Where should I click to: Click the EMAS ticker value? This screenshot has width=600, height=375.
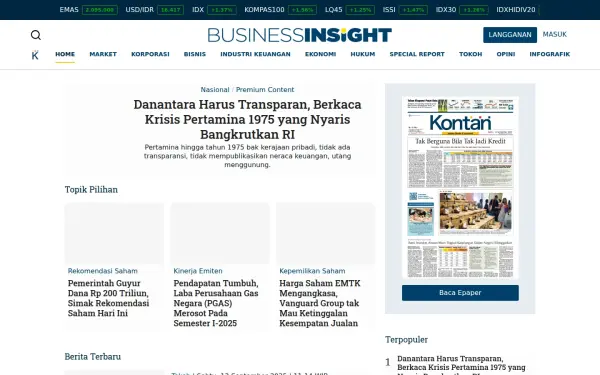(x=99, y=10)
